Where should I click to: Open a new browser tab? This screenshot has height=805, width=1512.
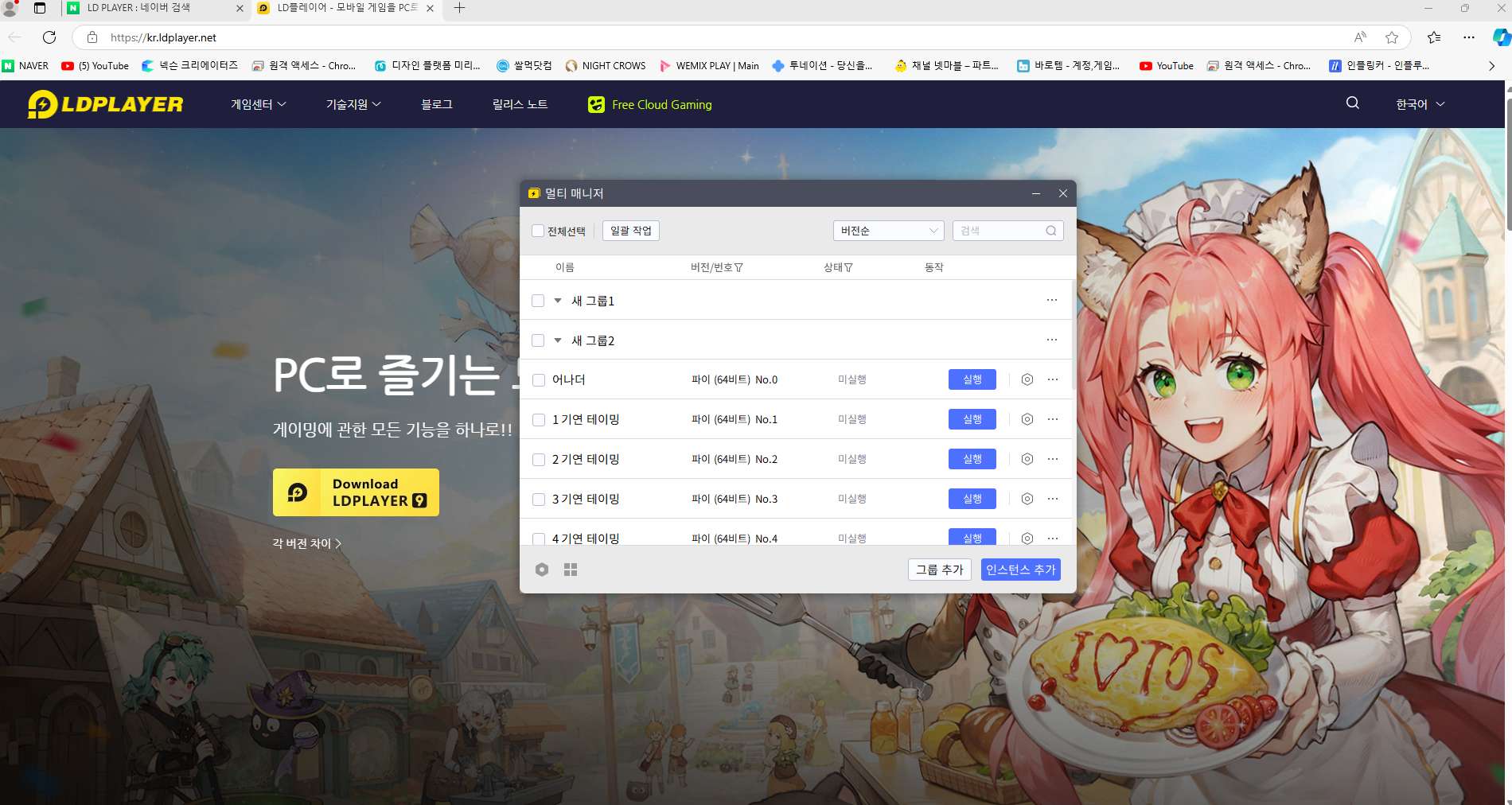459,8
